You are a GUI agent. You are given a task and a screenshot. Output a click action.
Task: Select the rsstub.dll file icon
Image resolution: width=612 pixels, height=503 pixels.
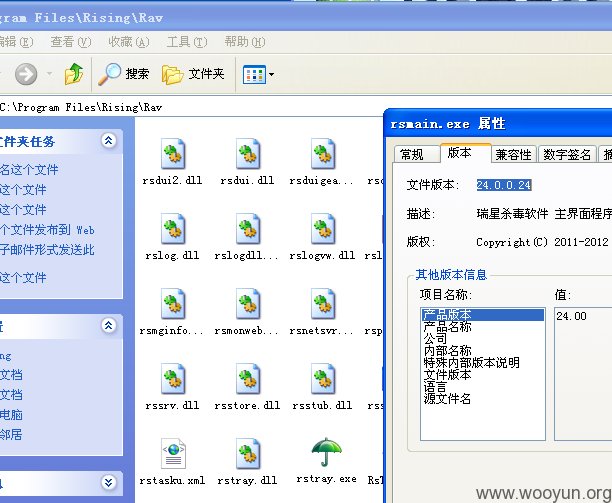[x=323, y=379]
